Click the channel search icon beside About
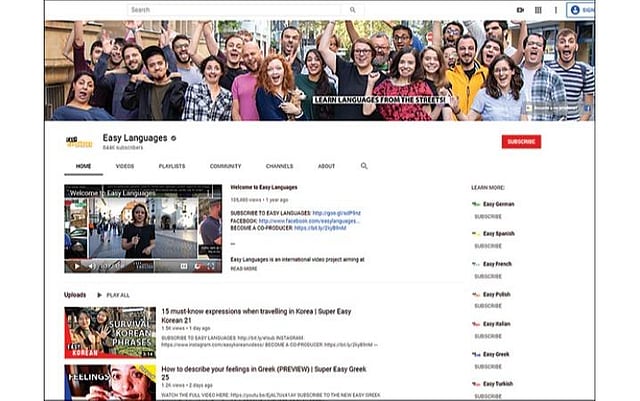Viewport: 640px width, 401px height. pos(364,166)
